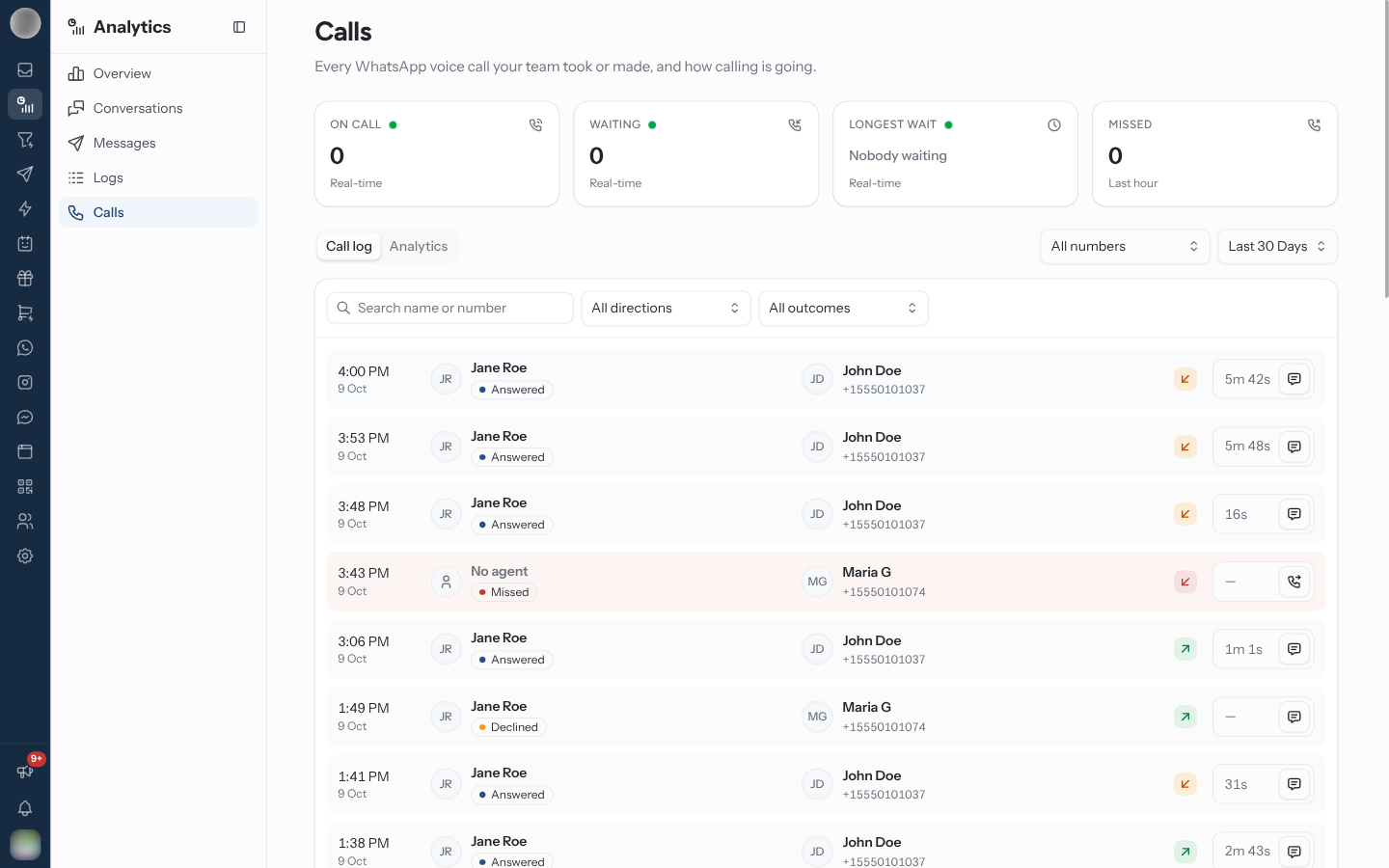Viewport: 1389px width, 868px height.
Task: Collapse the Analytics sidebar panel
Action: tap(239, 27)
